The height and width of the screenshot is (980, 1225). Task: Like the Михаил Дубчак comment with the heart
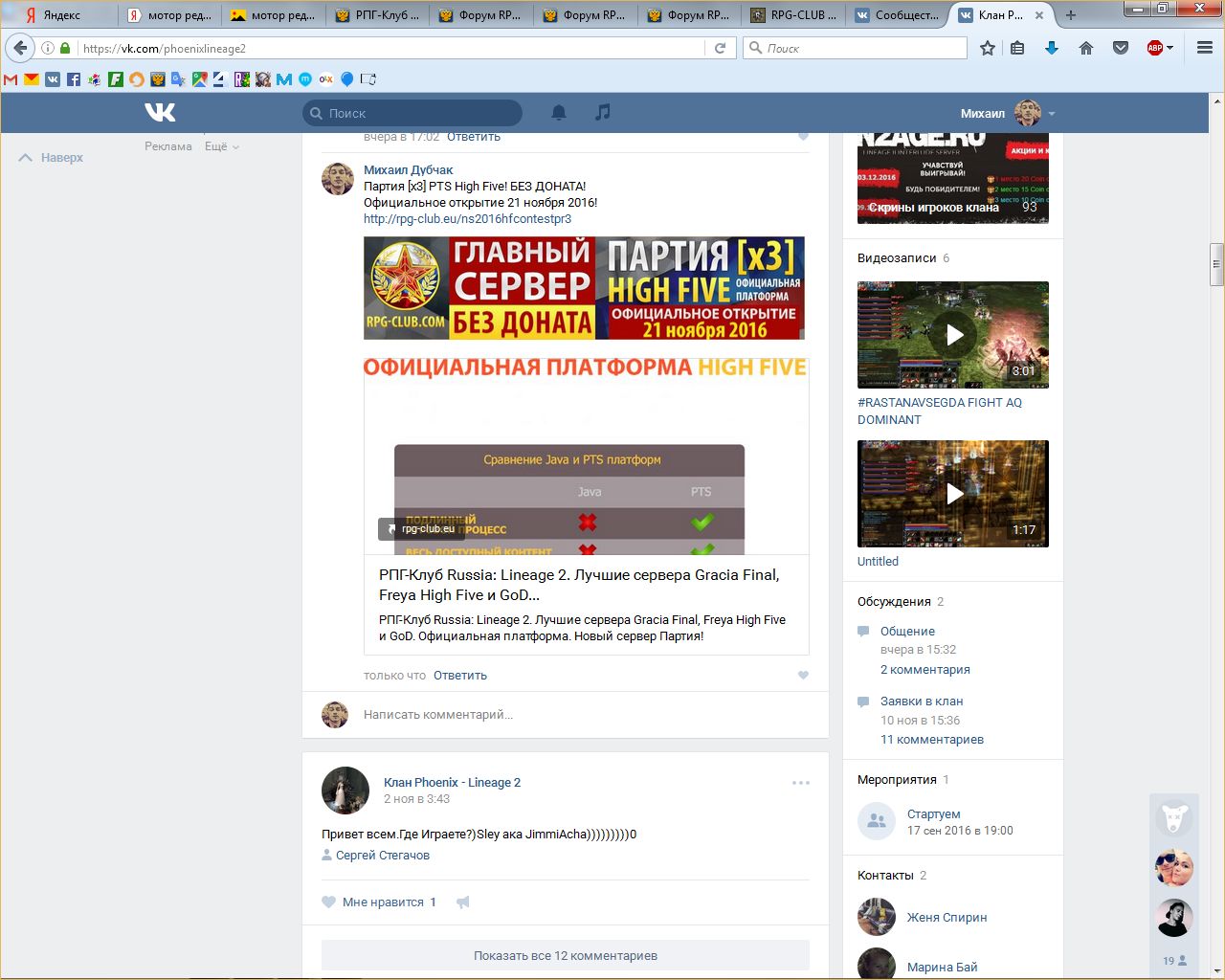[803, 676]
